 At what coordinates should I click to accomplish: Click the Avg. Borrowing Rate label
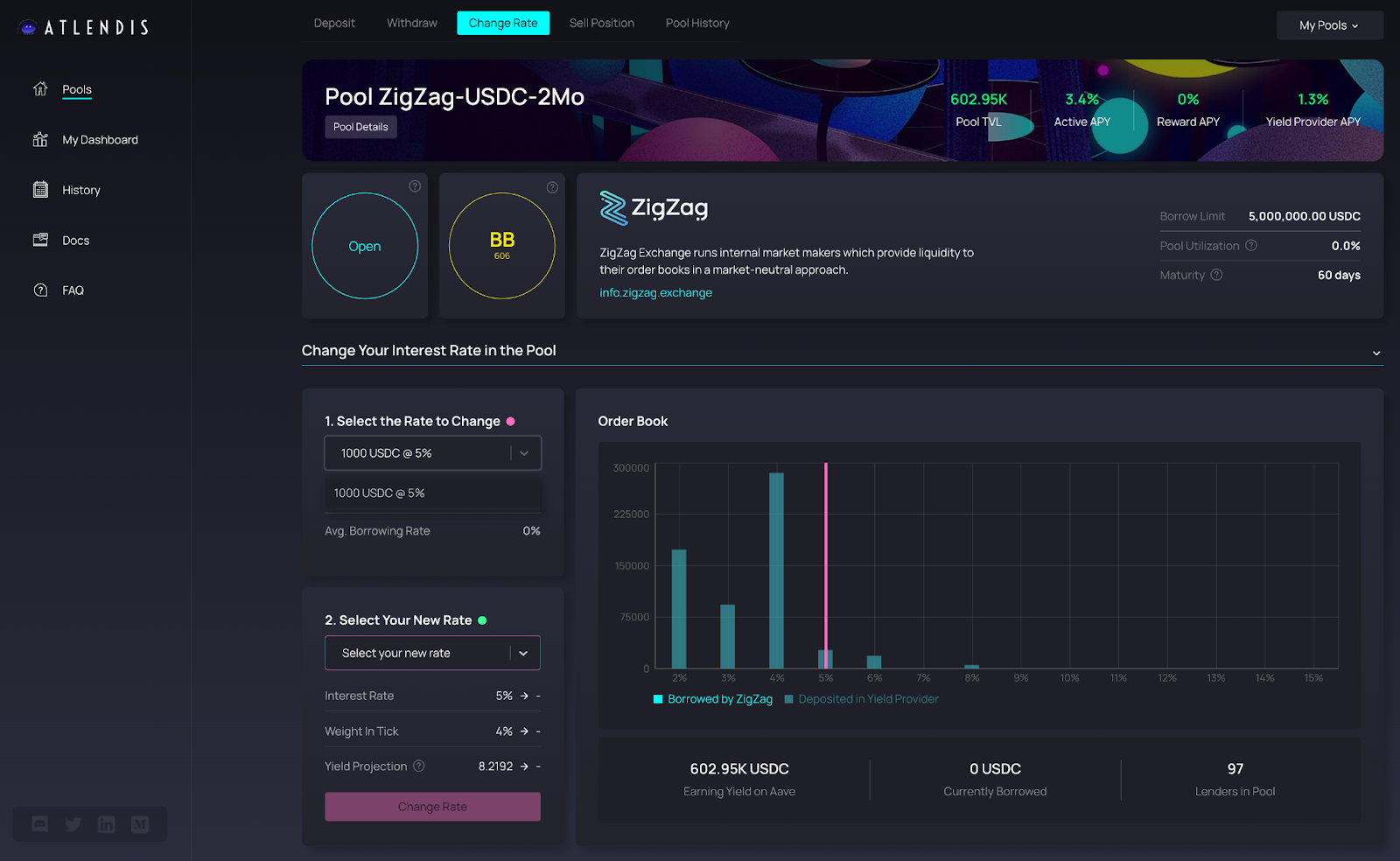click(377, 531)
